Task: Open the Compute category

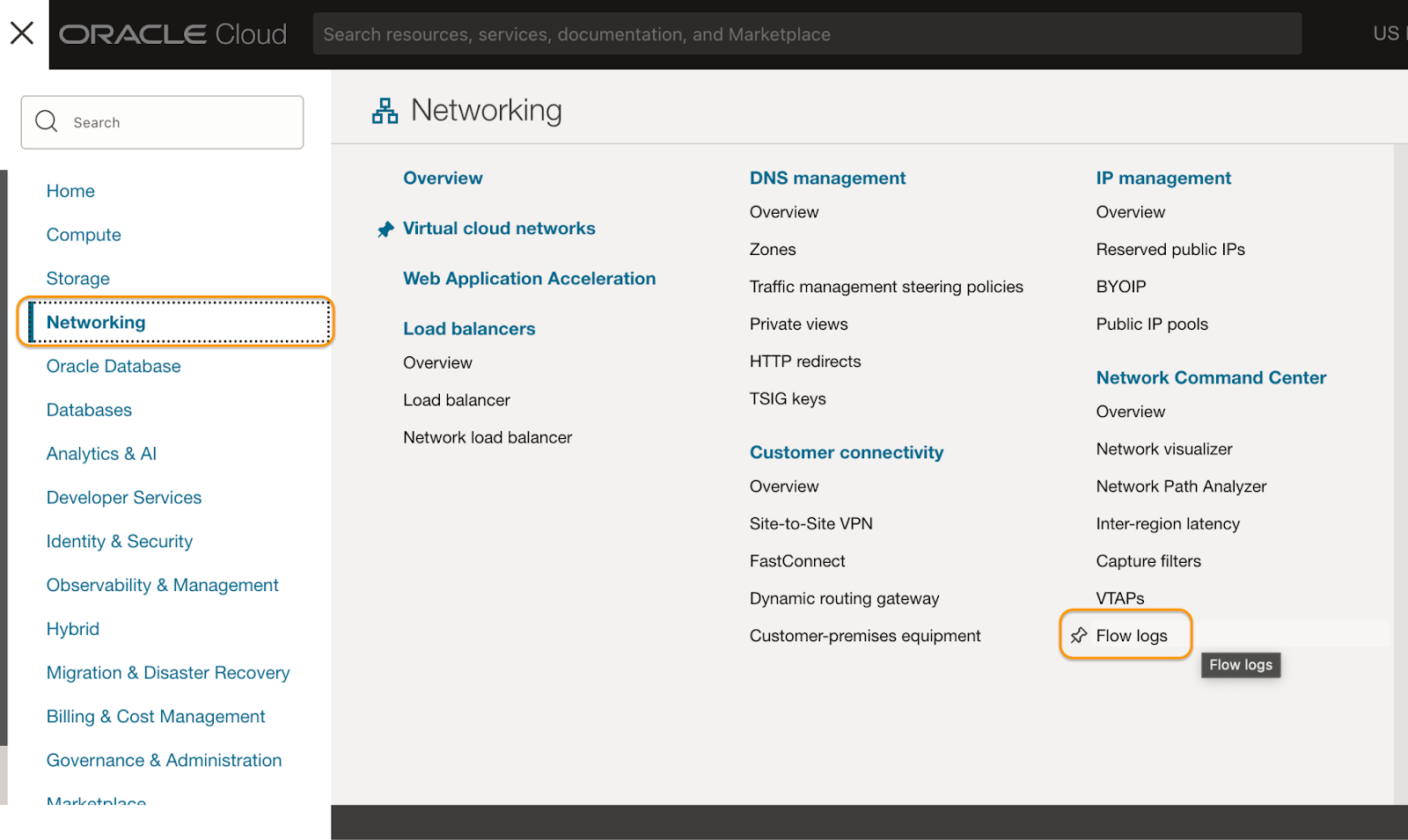Action: (x=84, y=235)
